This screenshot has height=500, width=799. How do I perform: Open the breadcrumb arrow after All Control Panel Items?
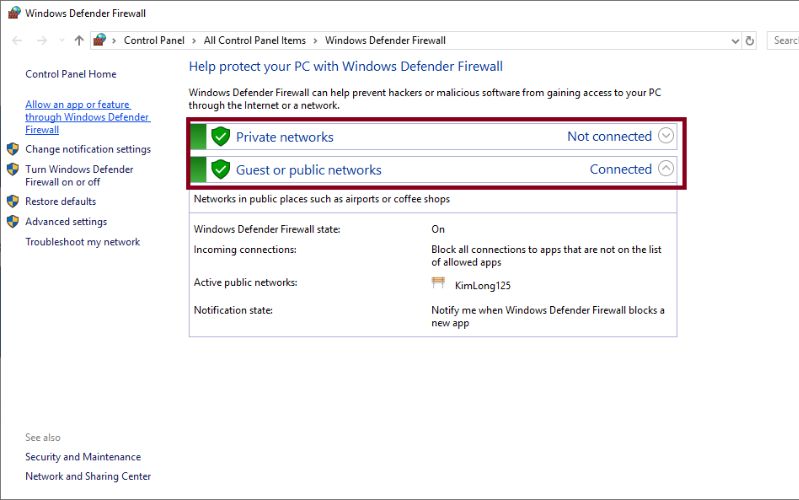315,41
